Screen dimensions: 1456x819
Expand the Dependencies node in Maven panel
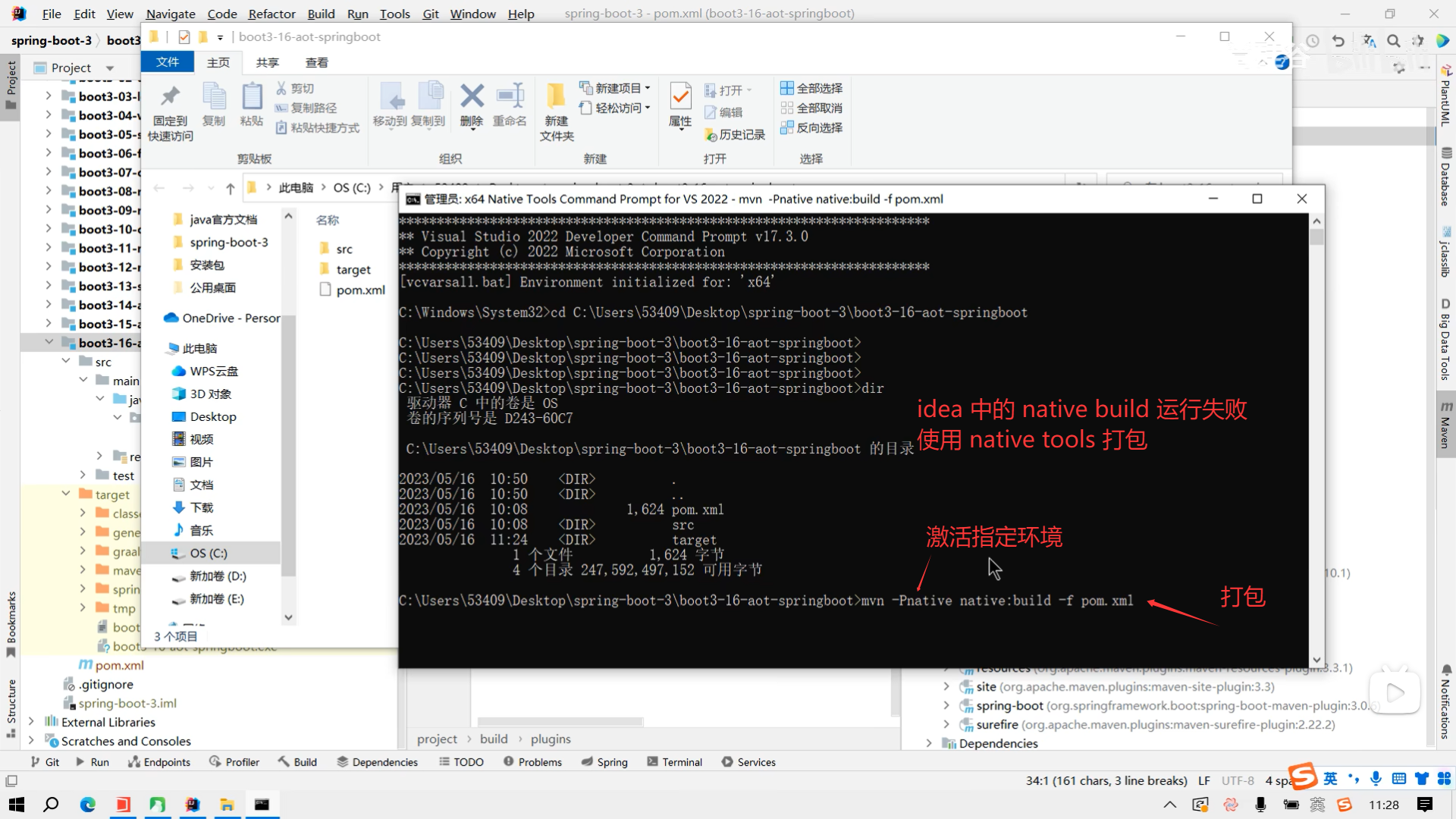coord(929,743)
